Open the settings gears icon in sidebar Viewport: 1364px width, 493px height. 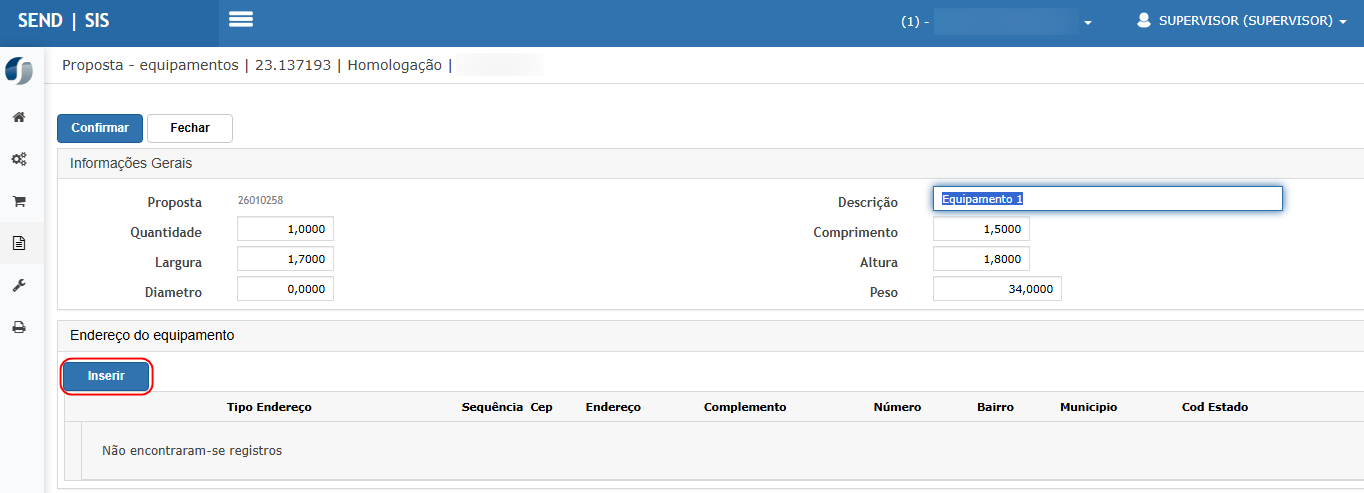click(19, 159)
